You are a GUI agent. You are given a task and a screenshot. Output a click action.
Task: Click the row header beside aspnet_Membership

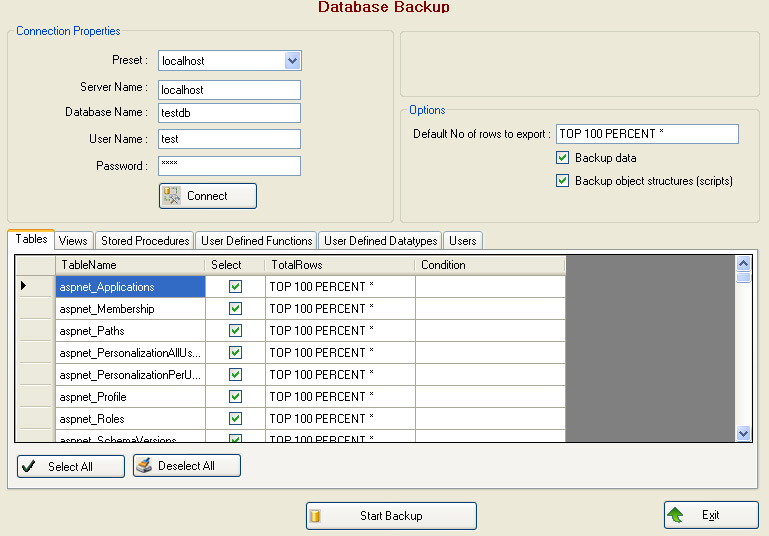[x=35, y=308]
